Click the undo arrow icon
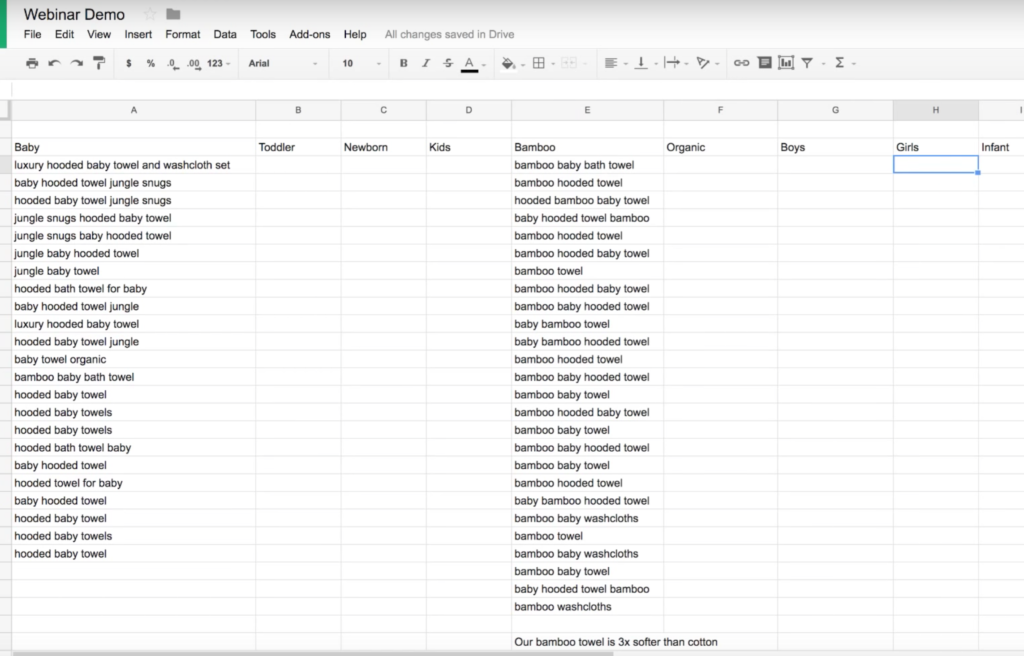 click(x=54, y=63)
